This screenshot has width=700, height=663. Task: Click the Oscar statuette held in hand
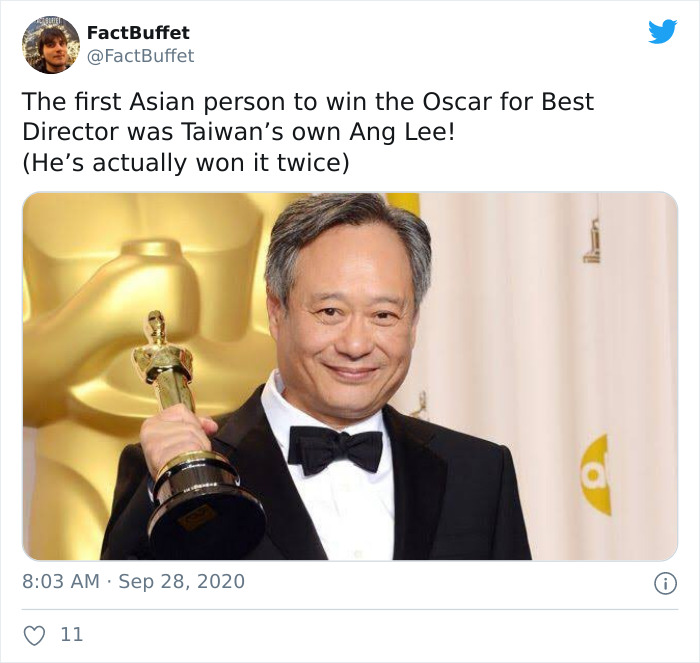(x=193, y=433)
